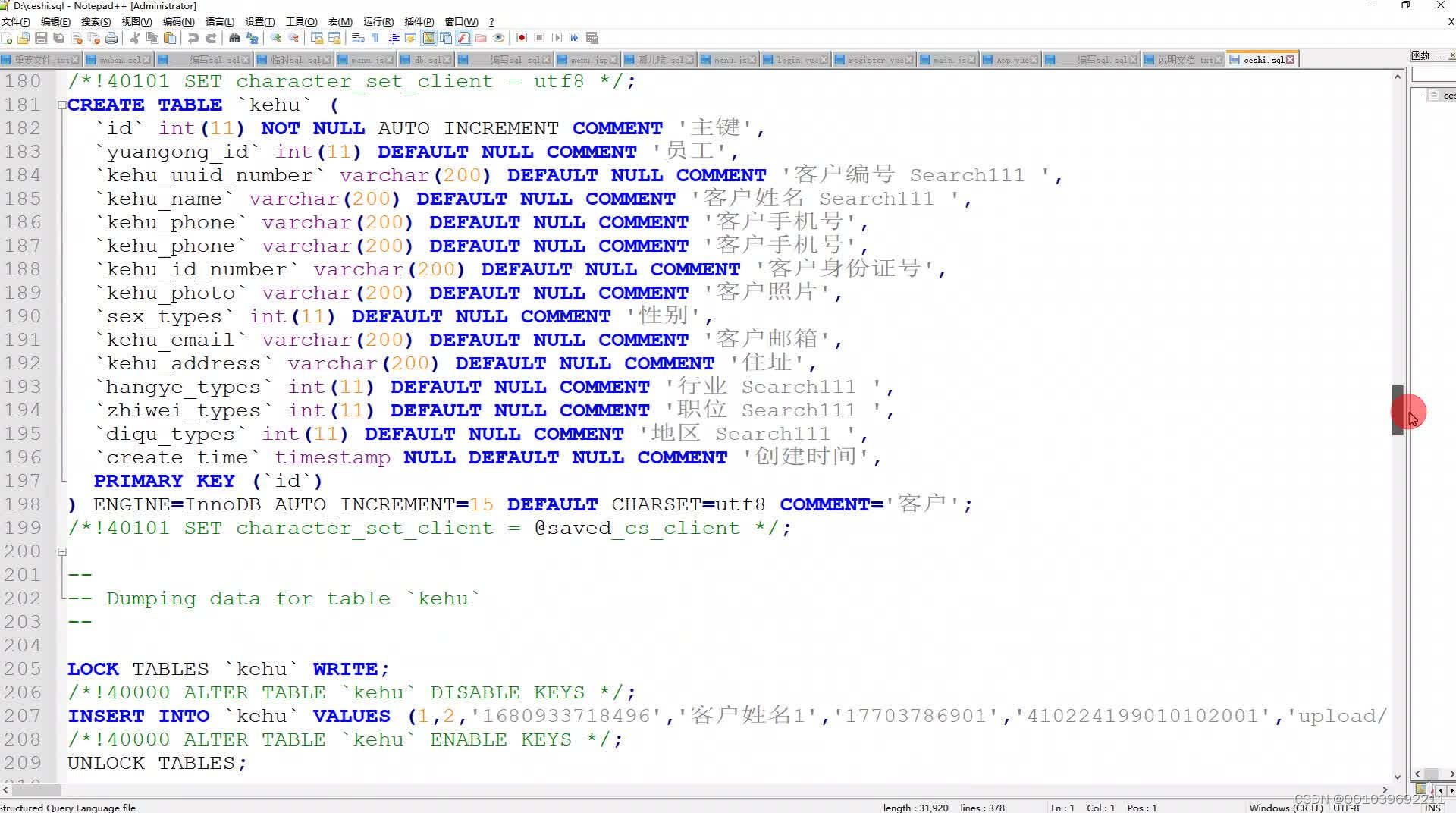Open Replace dialog from toolbar
Viewport: 1456px width, 813px height.
tap(252, 38)
